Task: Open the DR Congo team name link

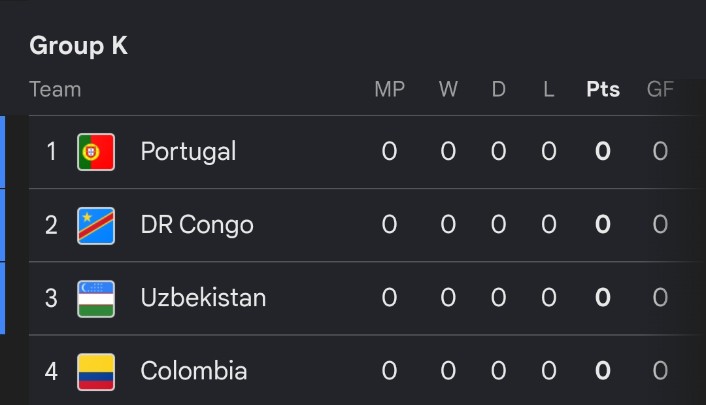Action: click(x=197, y=225)
